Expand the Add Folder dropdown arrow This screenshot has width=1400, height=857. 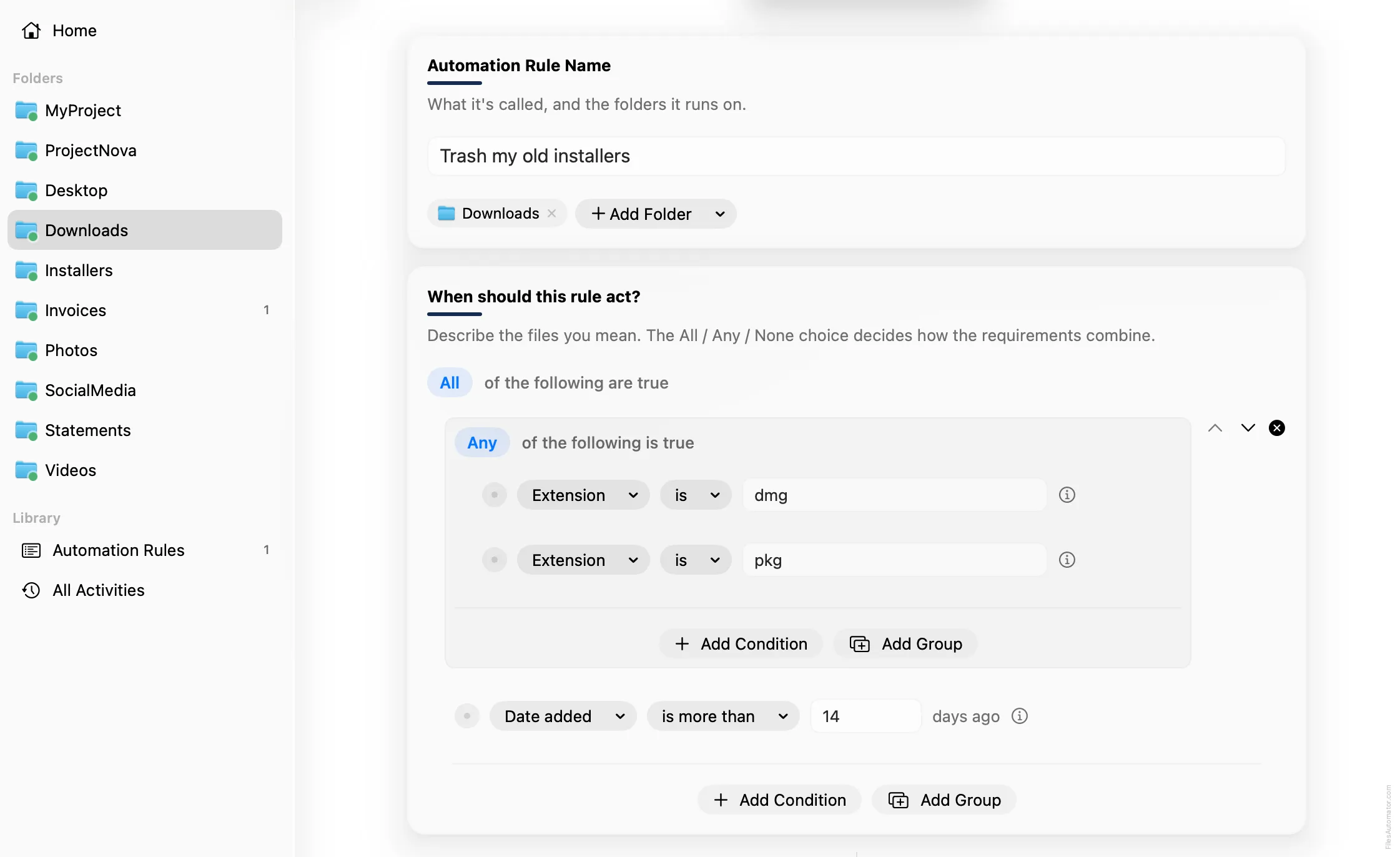tap(720, 214)
